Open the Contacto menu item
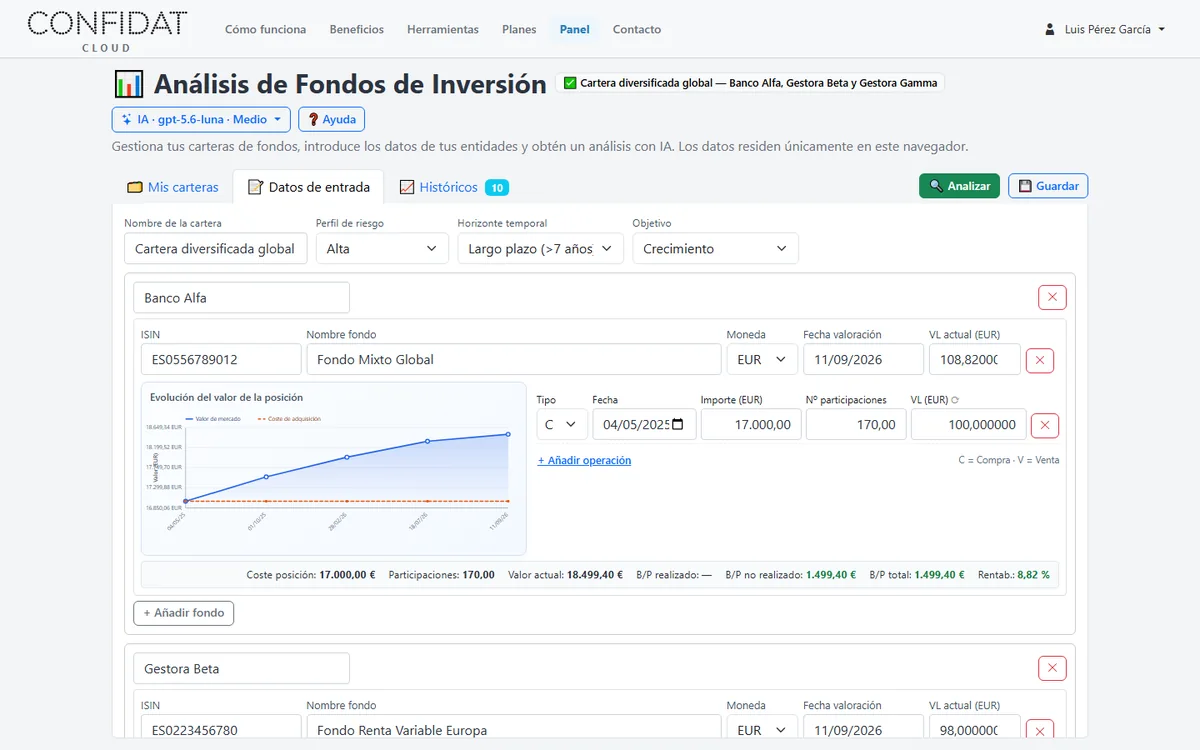 point(637,30)
